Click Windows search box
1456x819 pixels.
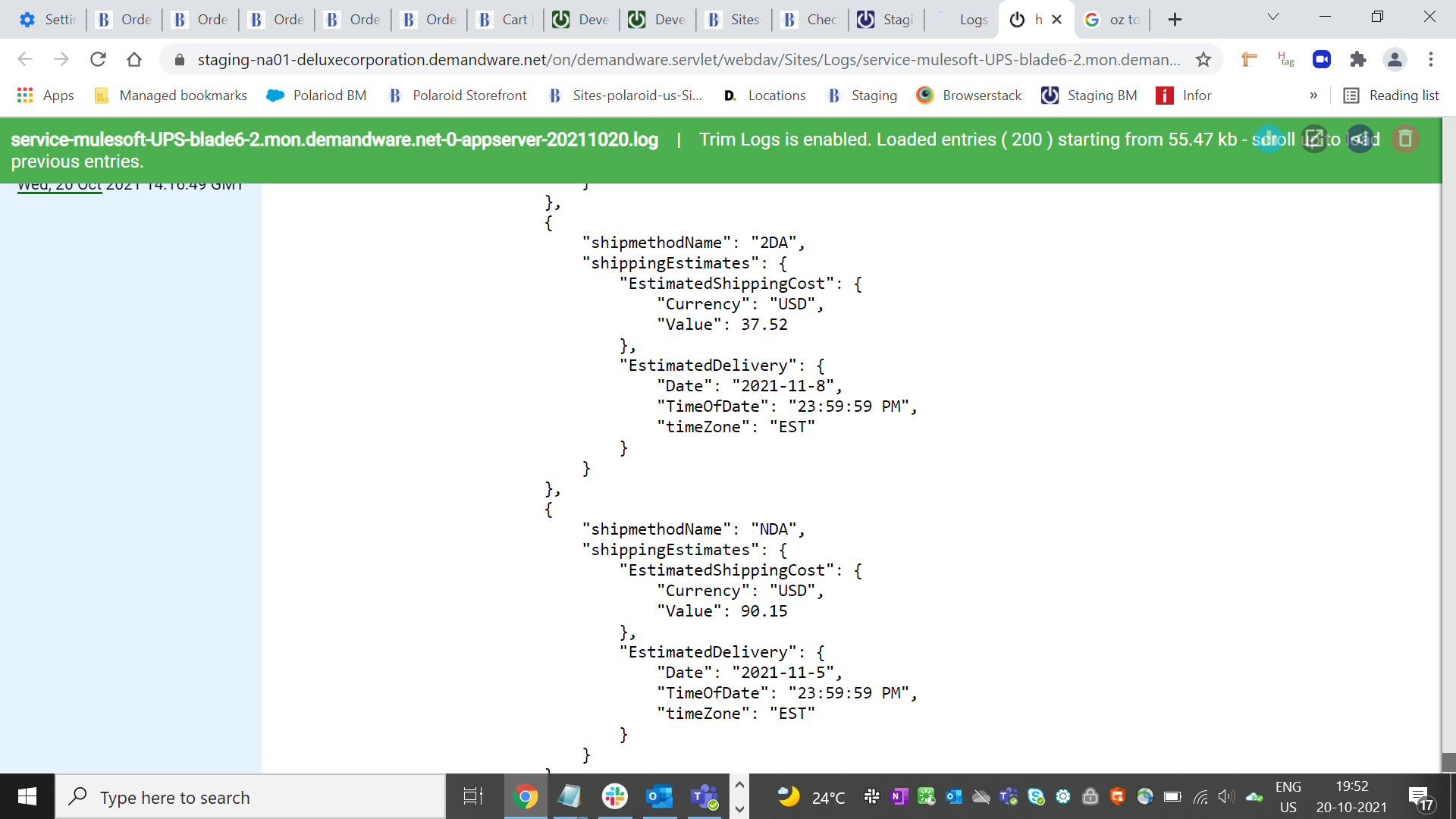point(250,797)
